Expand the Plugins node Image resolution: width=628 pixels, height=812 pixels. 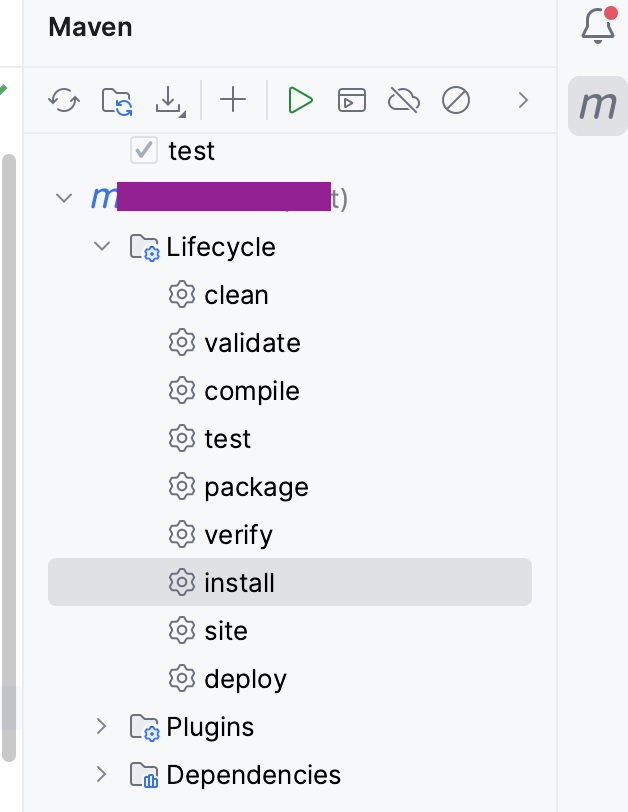coord(101,727)
